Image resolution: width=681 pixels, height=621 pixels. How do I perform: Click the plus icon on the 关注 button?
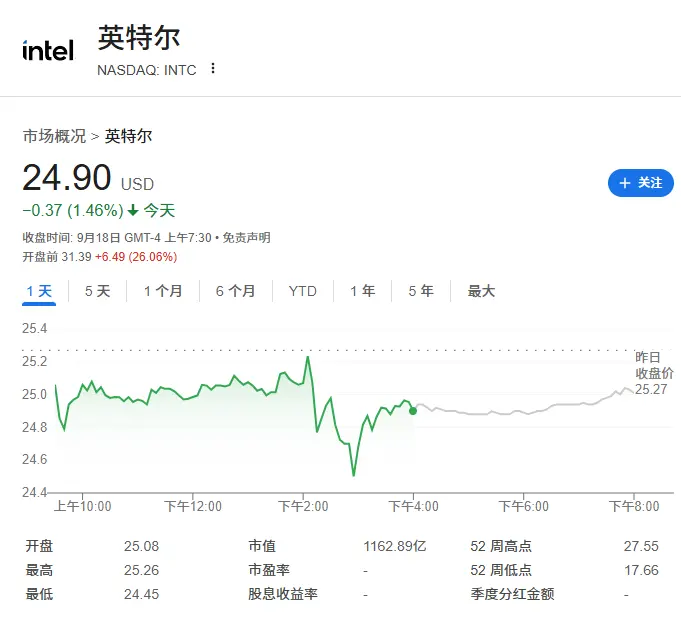pyautogui.click(x=625, y=183)
